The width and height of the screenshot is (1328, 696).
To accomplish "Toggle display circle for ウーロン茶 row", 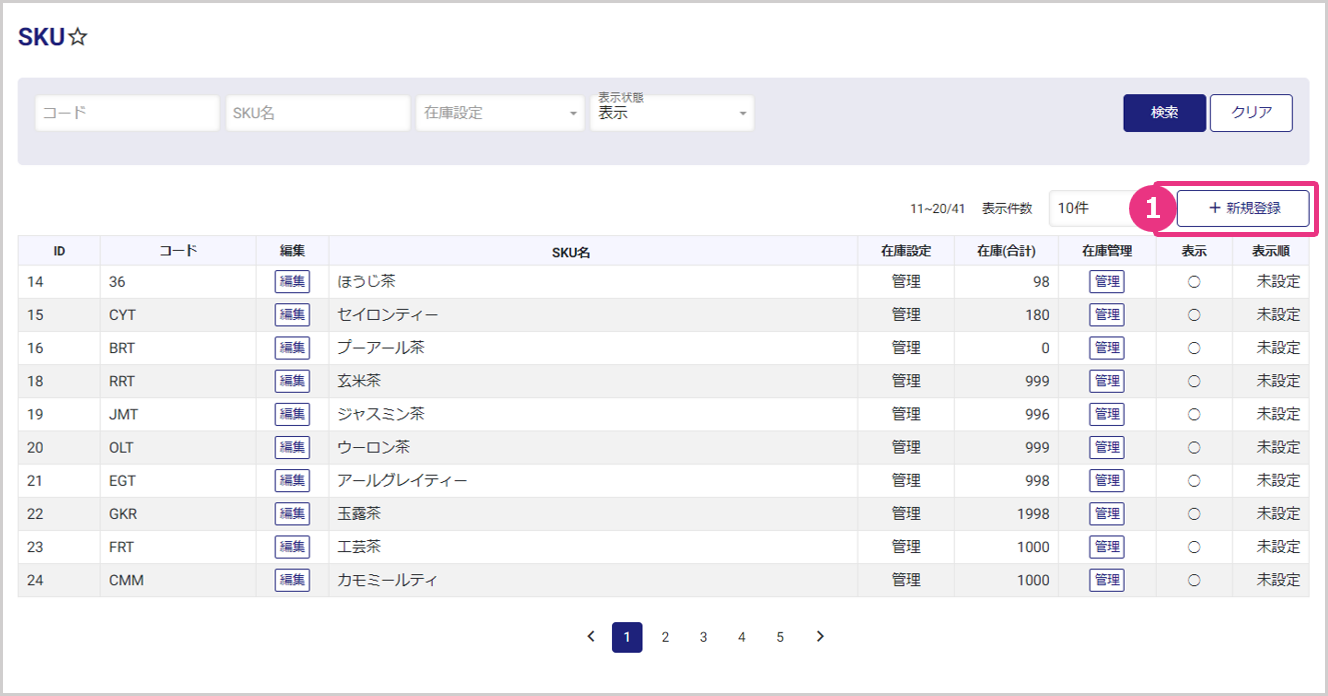I will pos(1194,447).
